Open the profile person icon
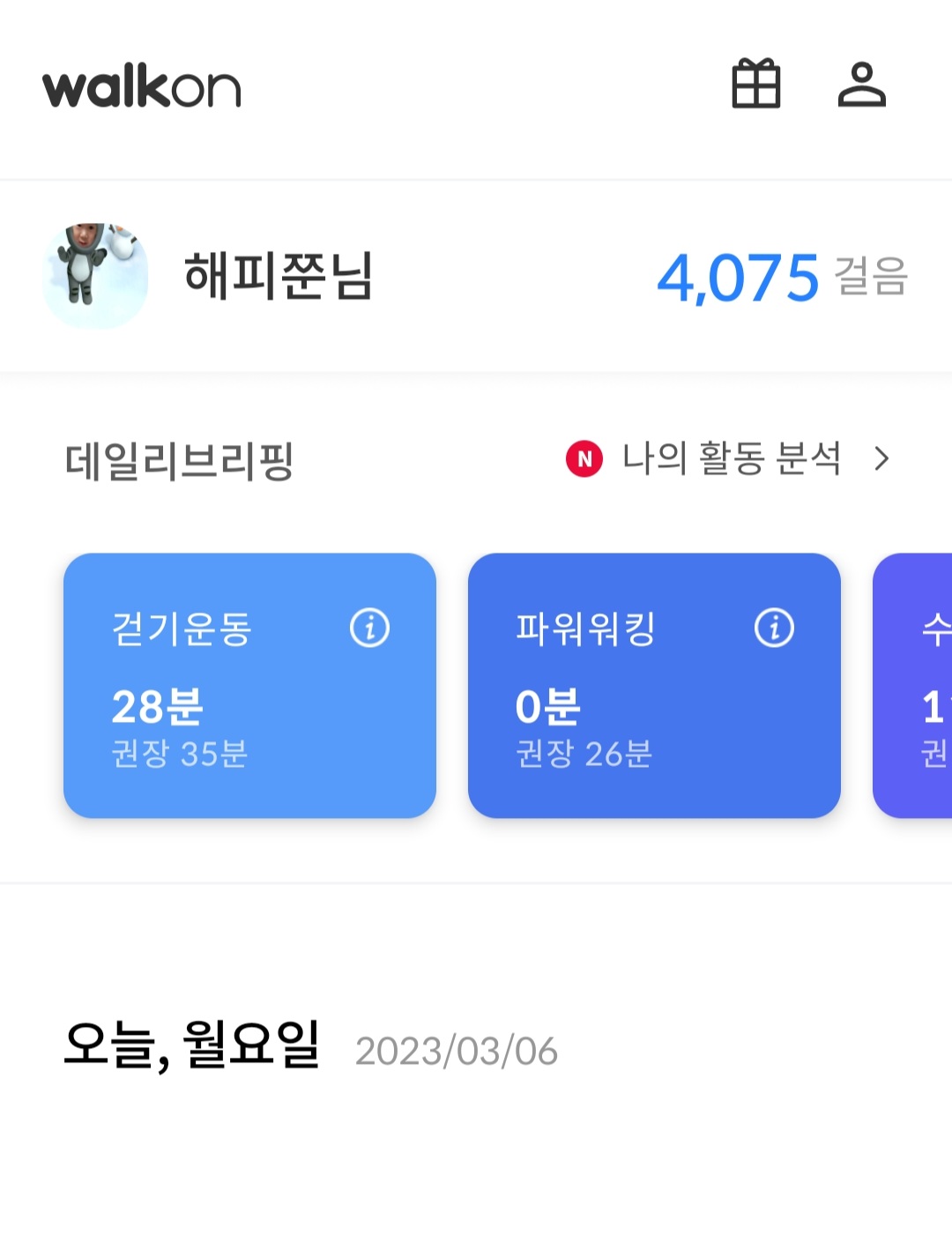 tap(861, 85)
